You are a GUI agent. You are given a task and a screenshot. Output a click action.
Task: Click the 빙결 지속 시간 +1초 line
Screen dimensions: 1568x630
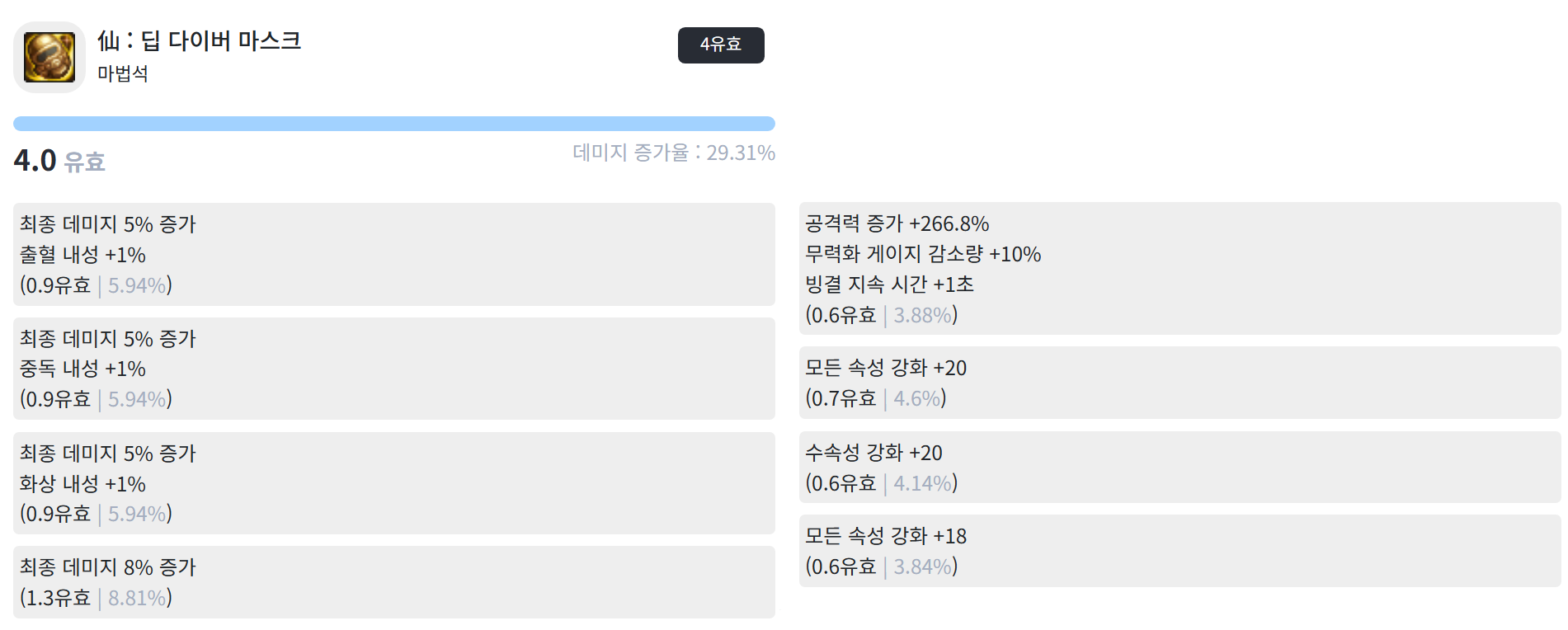[889, 284]
